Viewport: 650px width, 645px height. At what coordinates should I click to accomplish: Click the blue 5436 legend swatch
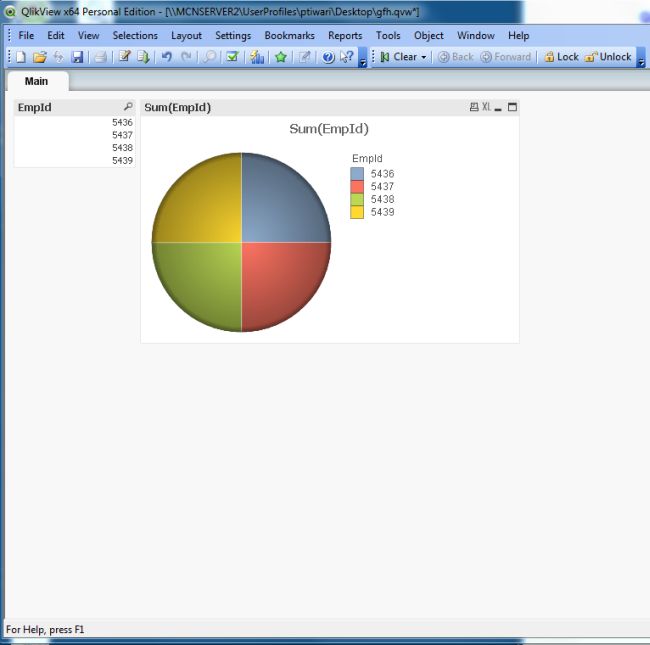357,174
